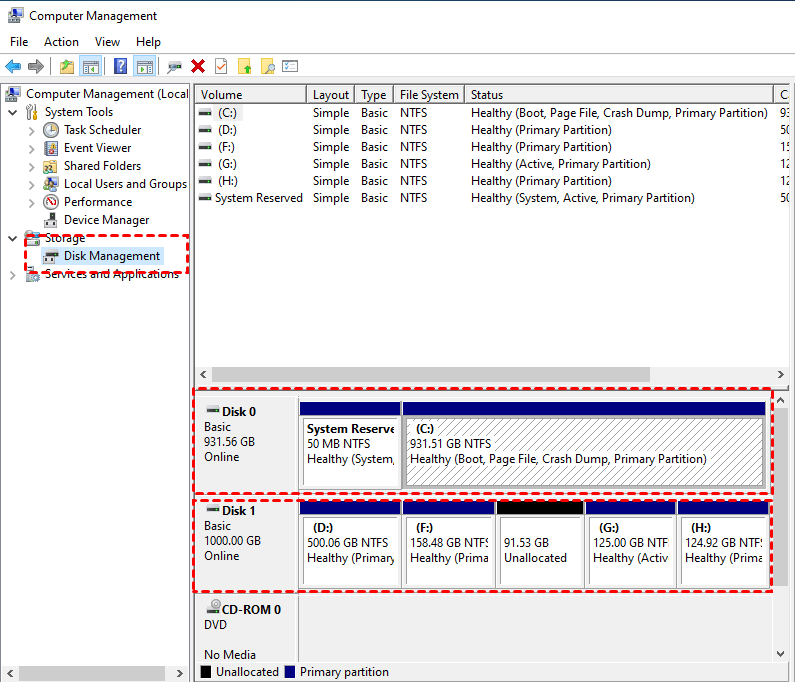Click the Performance icon in tree

tap(51, 202)
